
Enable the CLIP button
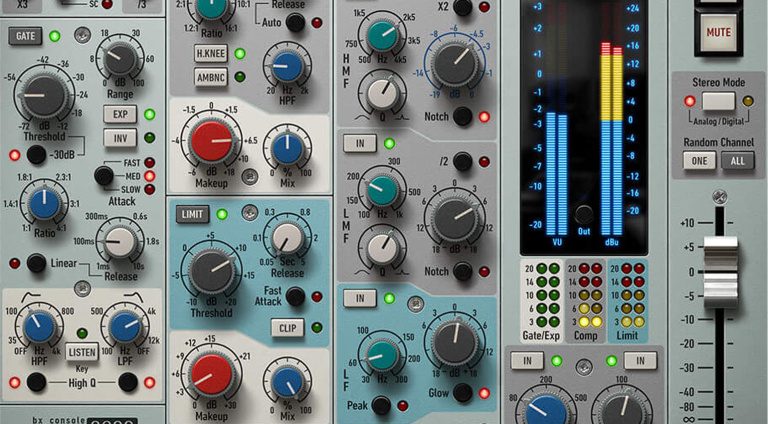(x=287, y=327)
